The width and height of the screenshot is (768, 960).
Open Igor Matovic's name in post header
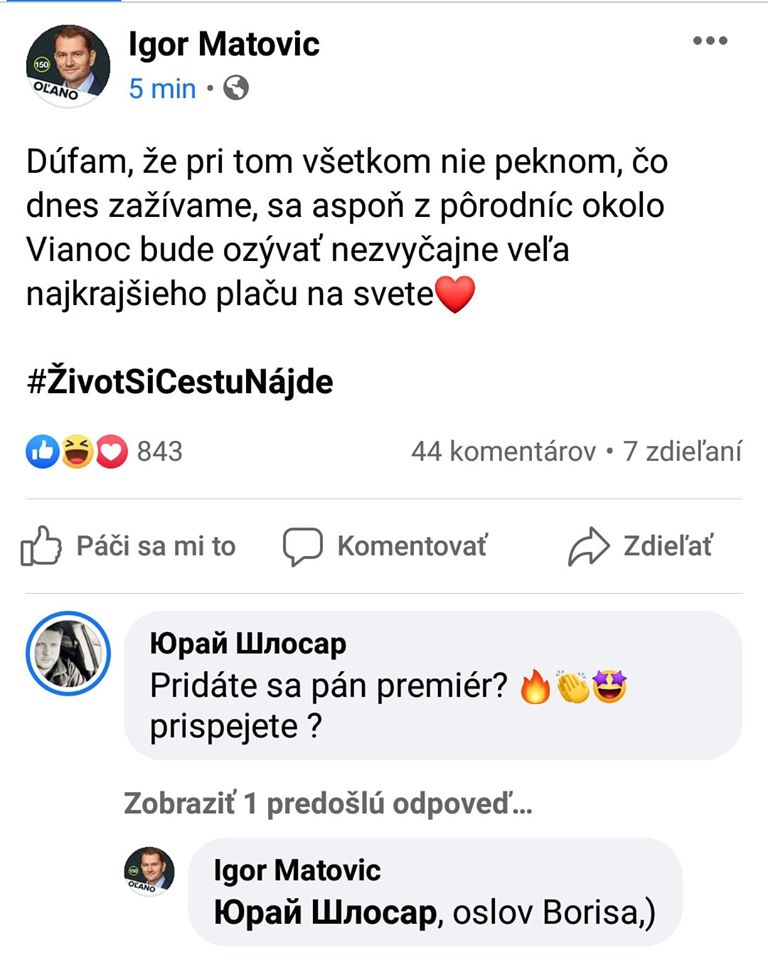pyautogui.click(x=224, y=44)
